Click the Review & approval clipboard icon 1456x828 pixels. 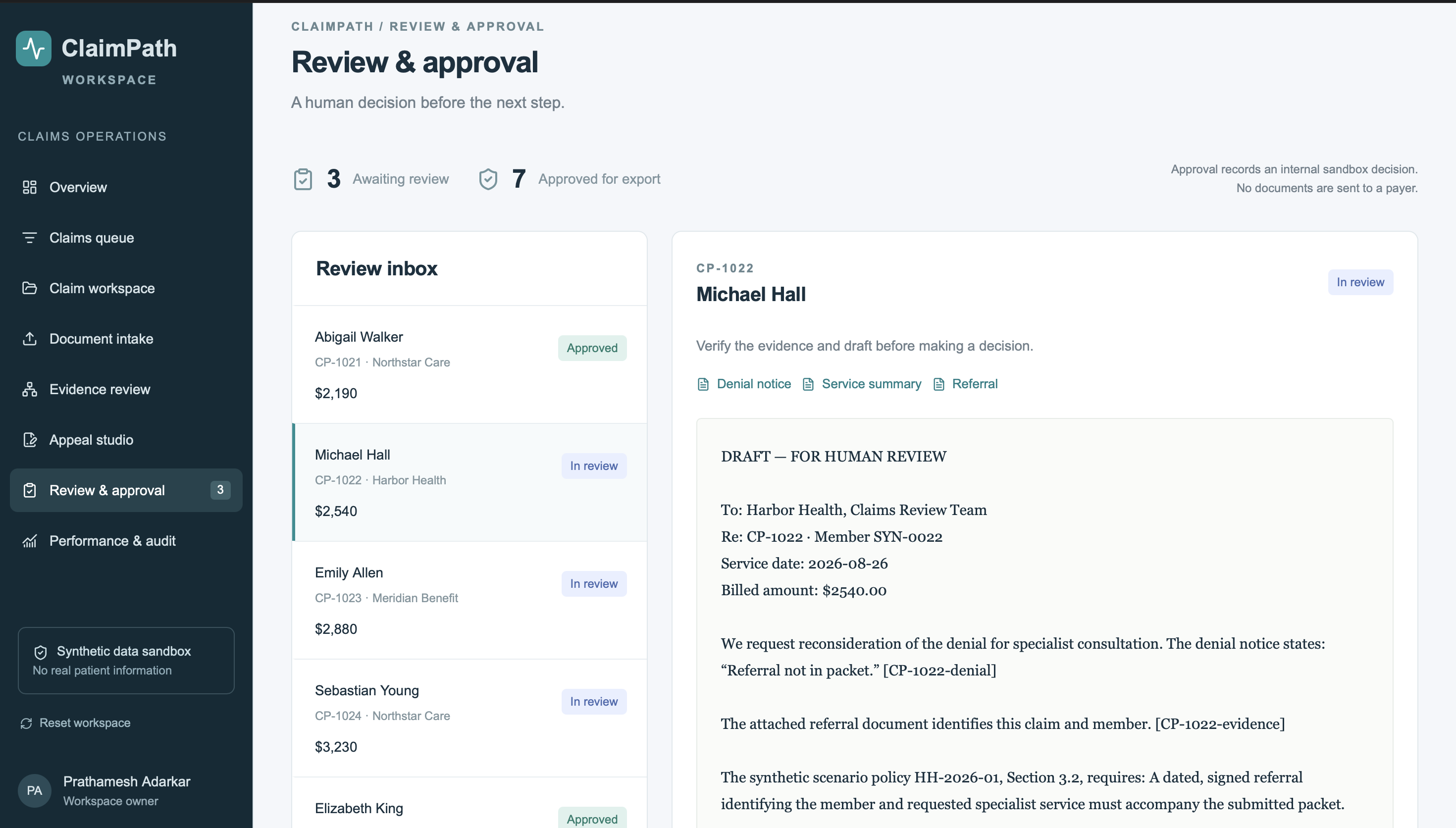[30, 490]
